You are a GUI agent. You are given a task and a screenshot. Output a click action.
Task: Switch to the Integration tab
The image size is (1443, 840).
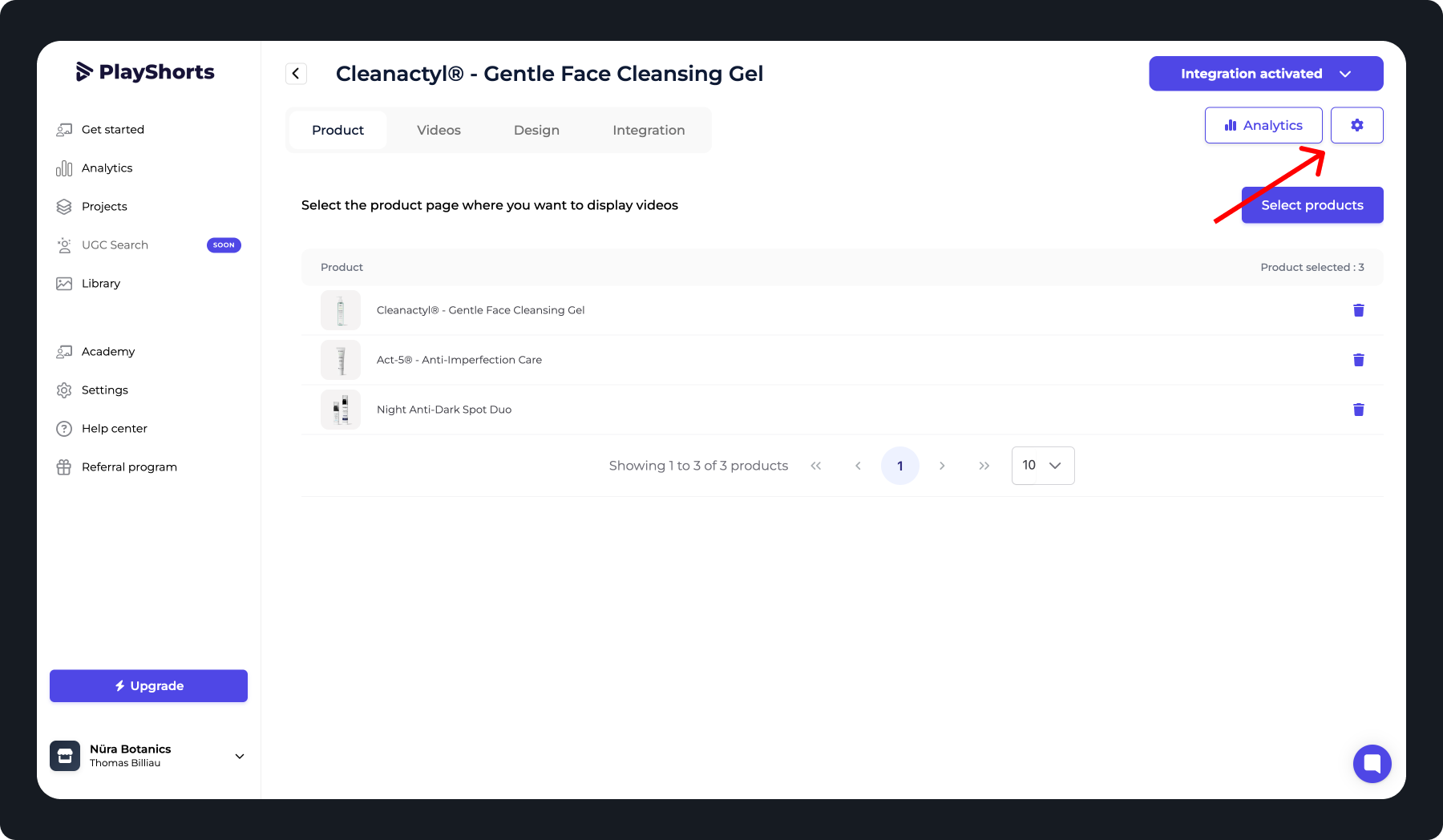(649, 130)
